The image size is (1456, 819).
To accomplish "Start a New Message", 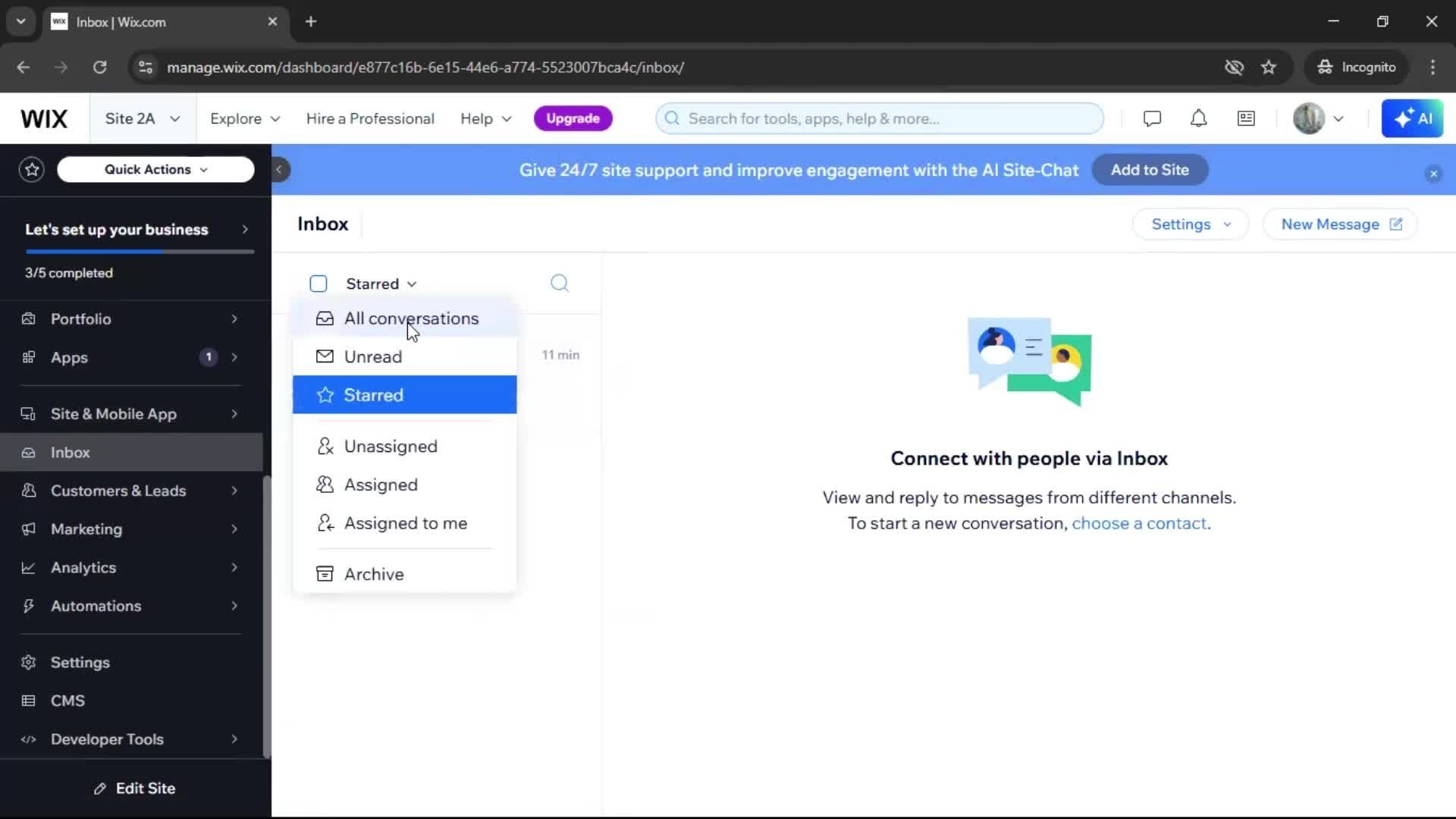I will coord(1340,224).
